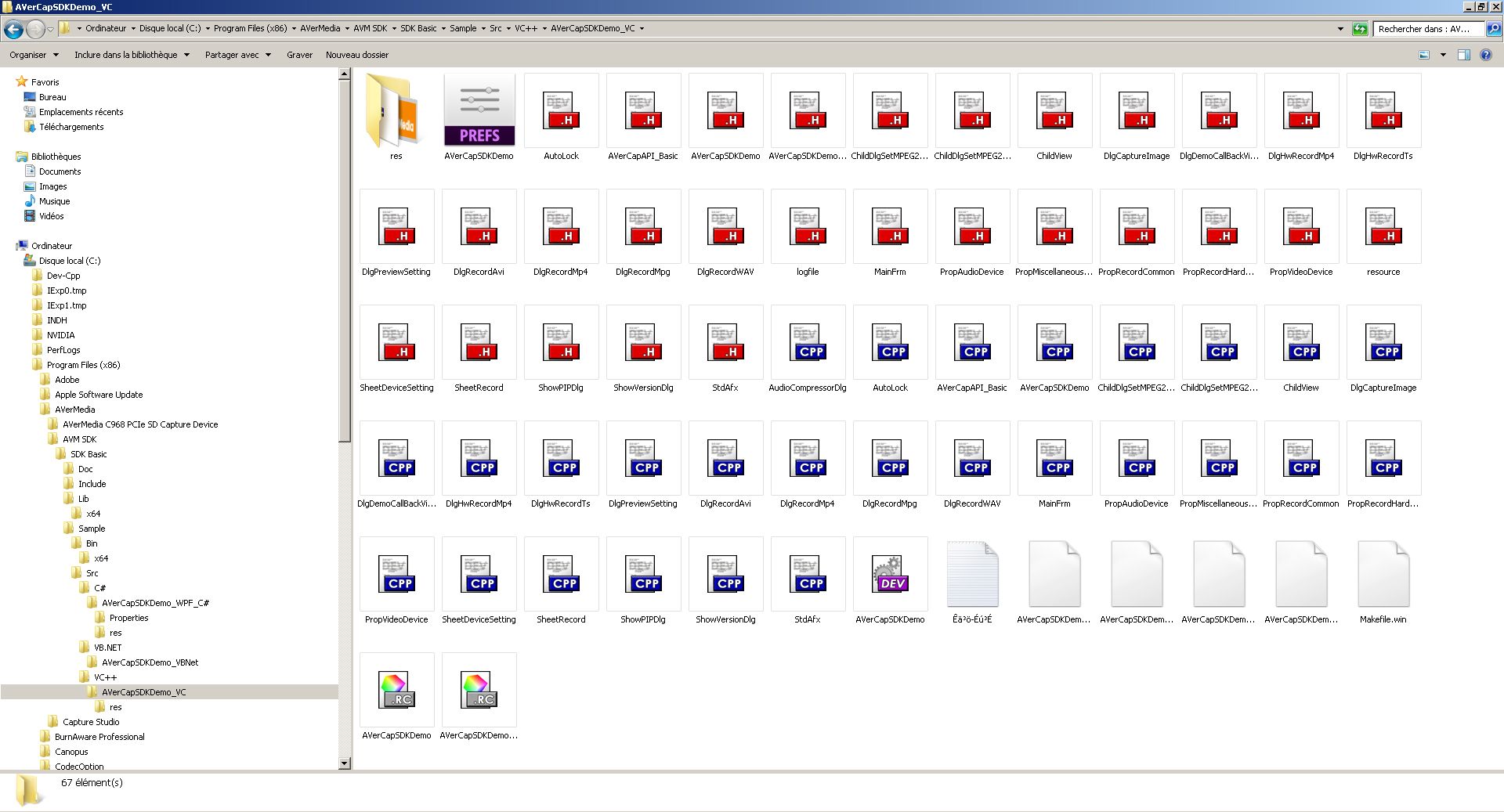Open Bureau in the Favoris list
This screenshot has height=812, width=1504.
tap(52, 97)
